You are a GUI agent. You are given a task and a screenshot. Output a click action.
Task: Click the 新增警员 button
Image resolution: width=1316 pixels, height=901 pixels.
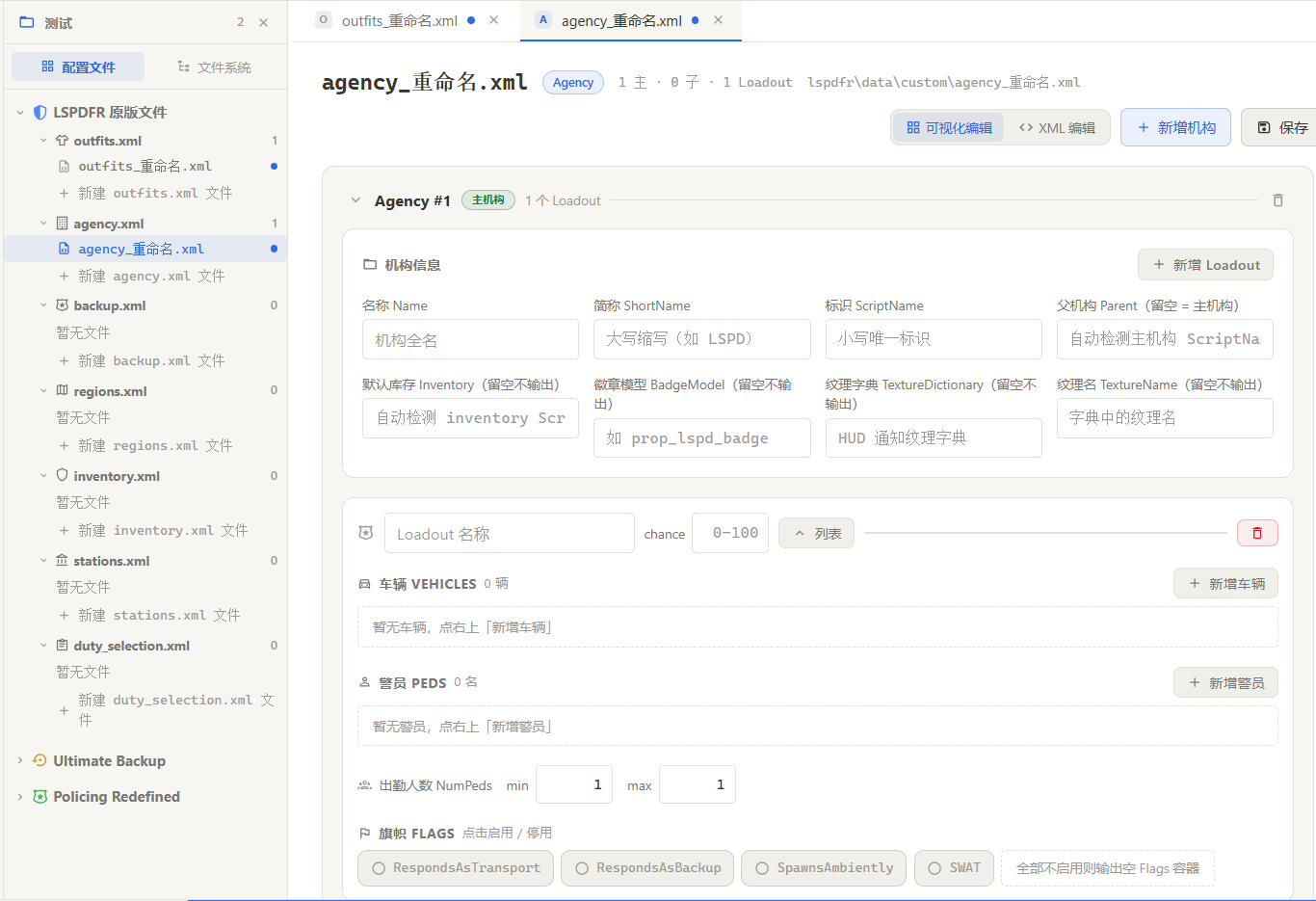(1225, 682)
